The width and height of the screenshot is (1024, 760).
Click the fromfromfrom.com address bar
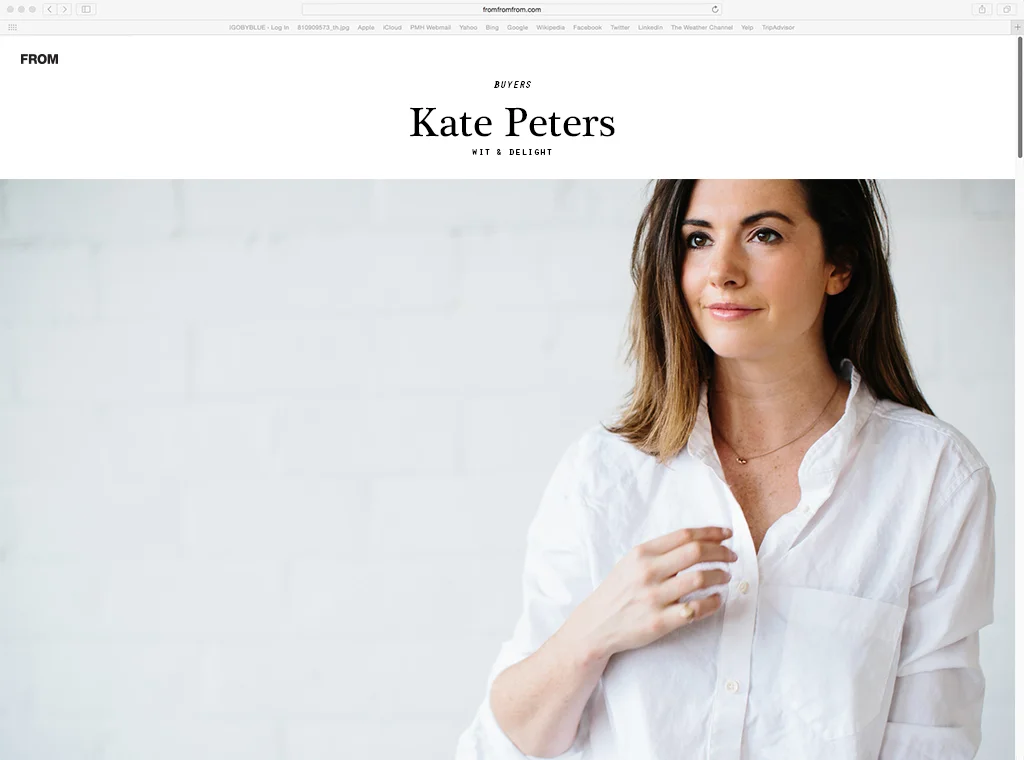(511, 9)
